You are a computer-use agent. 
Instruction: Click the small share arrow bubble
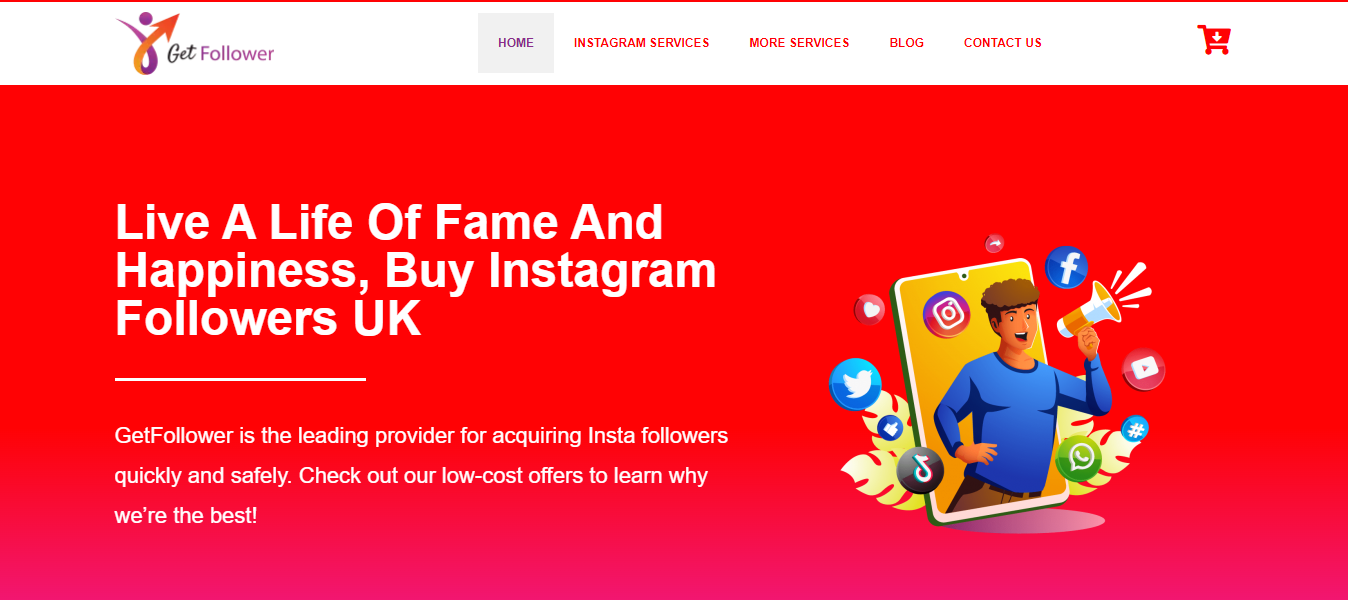[x=994, y=243]
